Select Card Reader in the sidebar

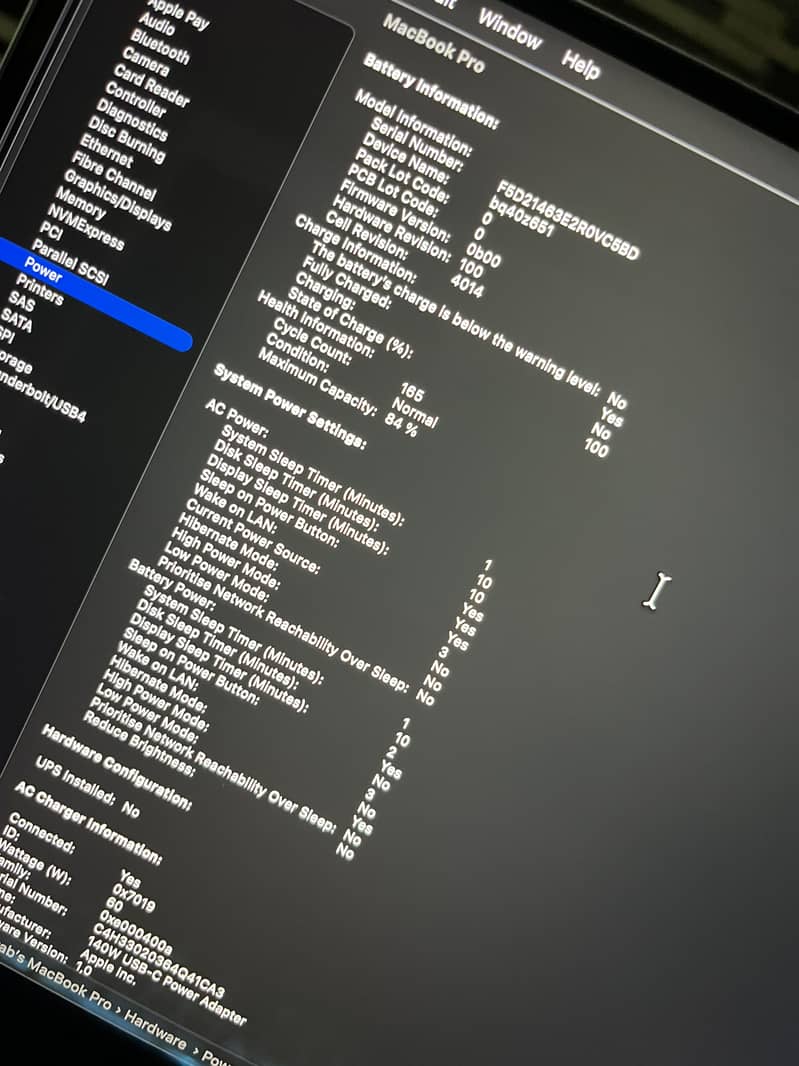[152, 85]
